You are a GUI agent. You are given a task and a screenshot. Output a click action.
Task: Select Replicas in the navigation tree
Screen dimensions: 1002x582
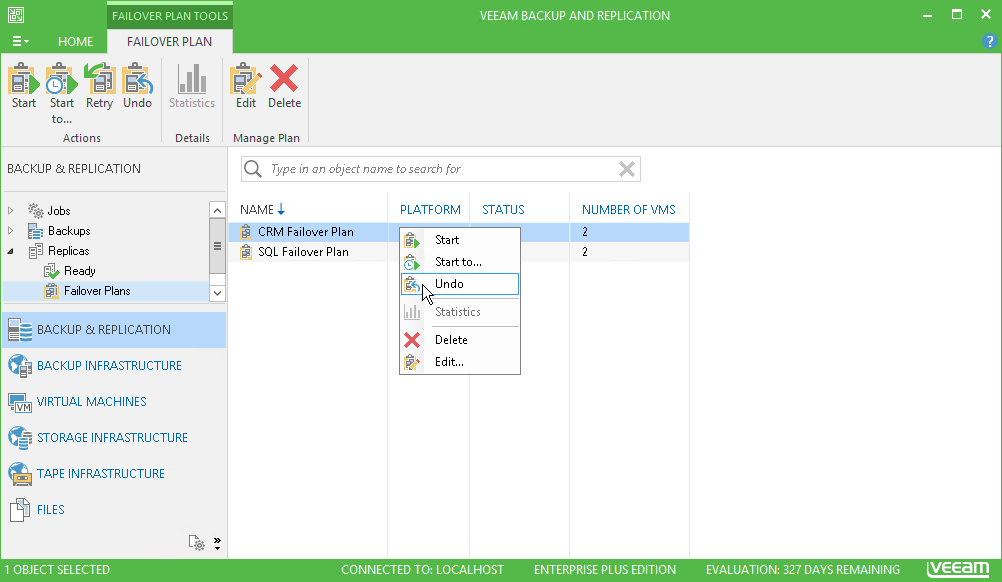(x=68, y=251)
